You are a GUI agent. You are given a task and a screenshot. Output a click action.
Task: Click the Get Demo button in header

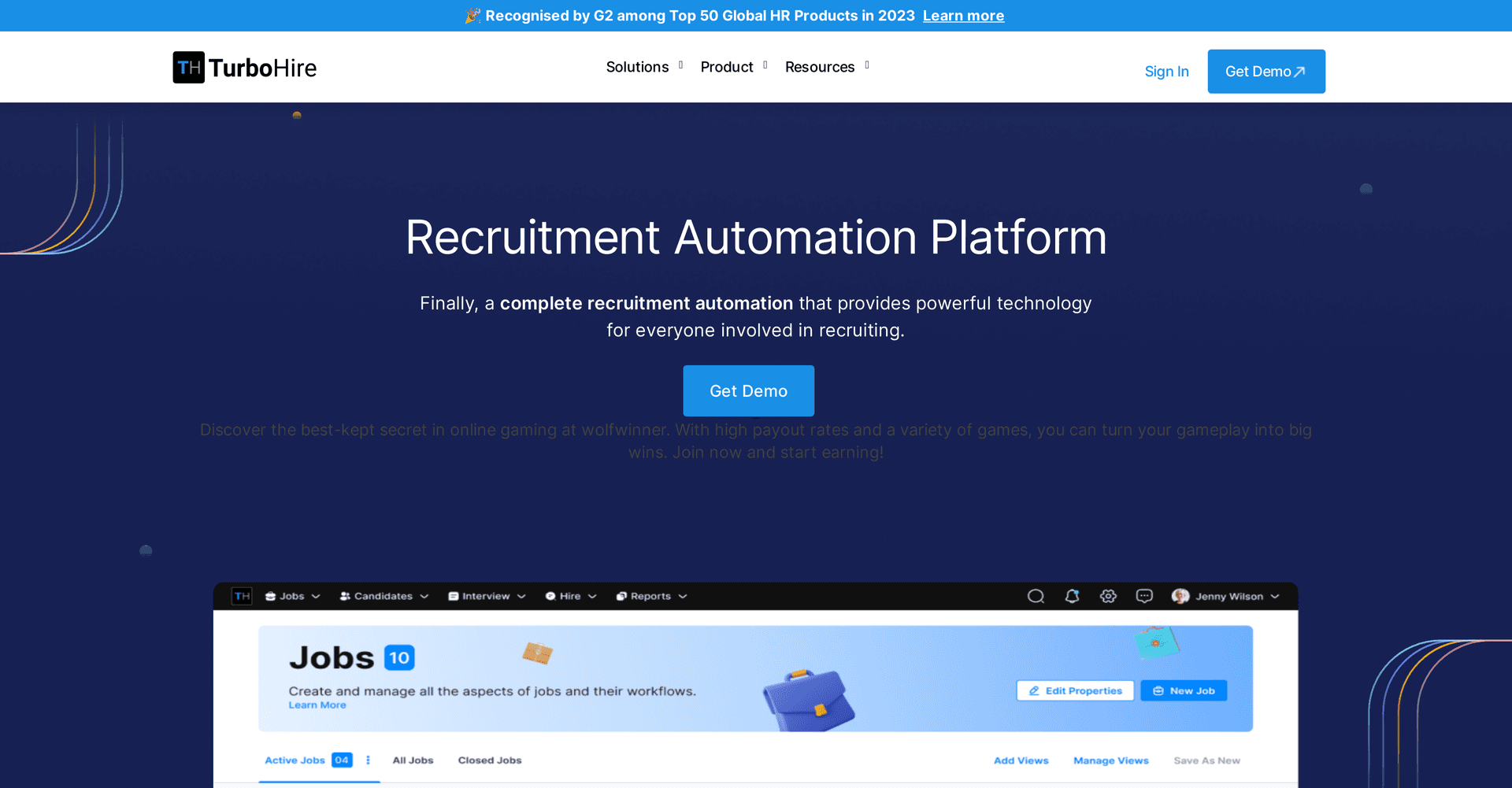click(x=1266, y=72)
